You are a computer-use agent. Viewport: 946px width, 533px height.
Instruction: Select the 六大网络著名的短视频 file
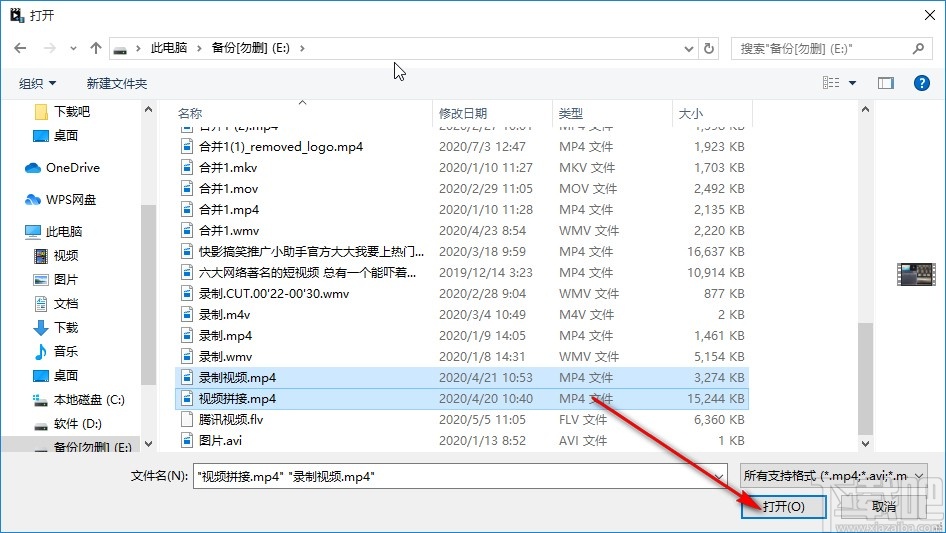pos(462,273)
